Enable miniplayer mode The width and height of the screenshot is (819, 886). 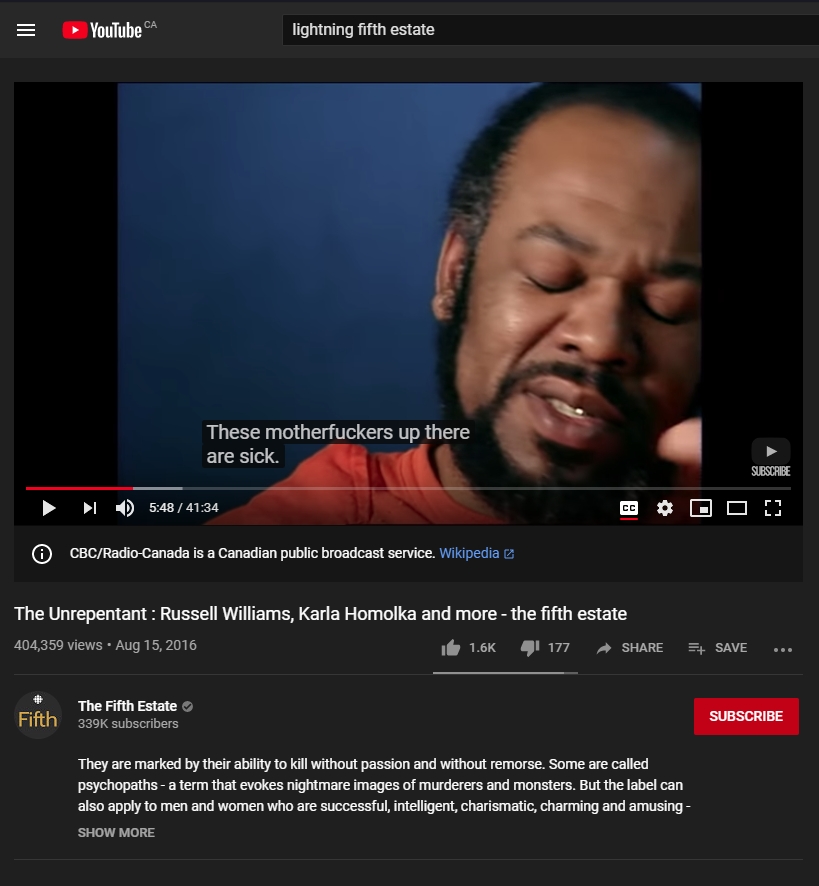(x=701, y=508)
